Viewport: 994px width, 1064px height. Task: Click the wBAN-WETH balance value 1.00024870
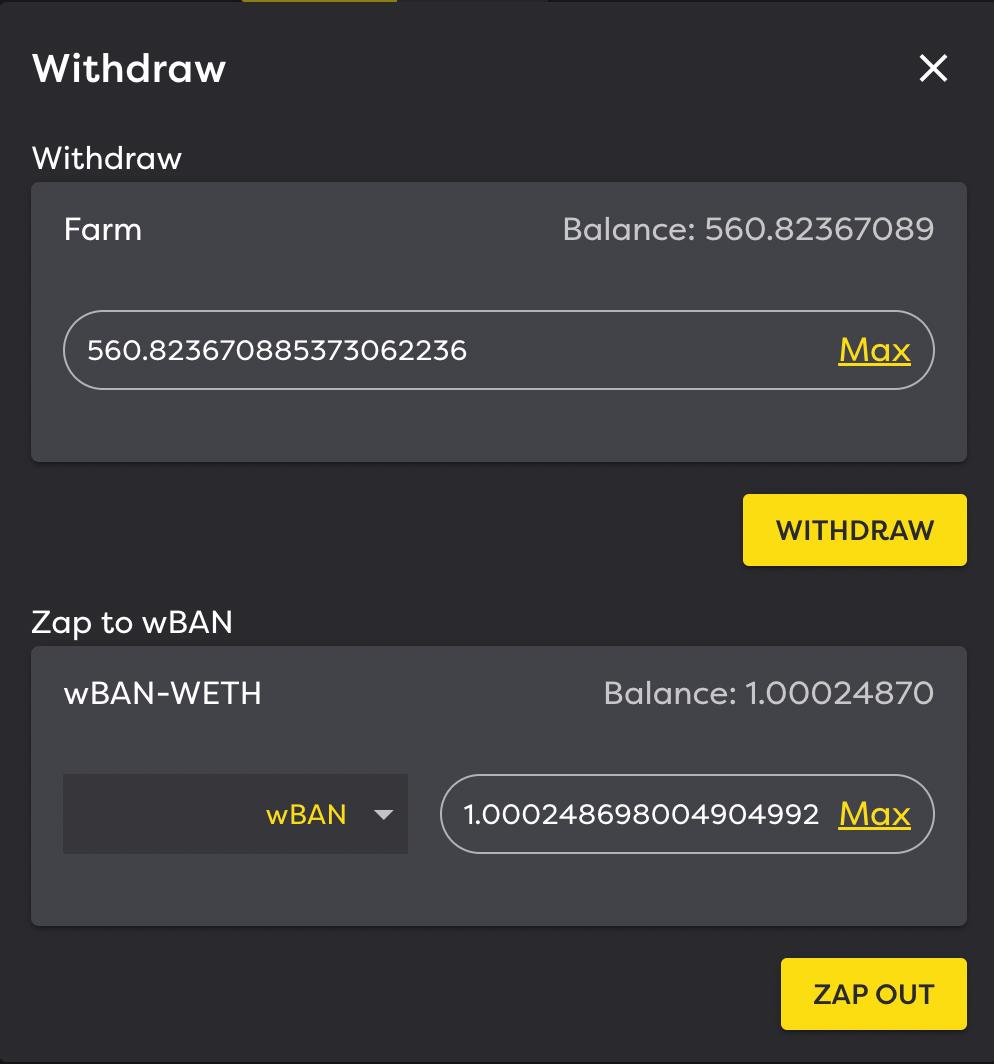click(839, 694)
